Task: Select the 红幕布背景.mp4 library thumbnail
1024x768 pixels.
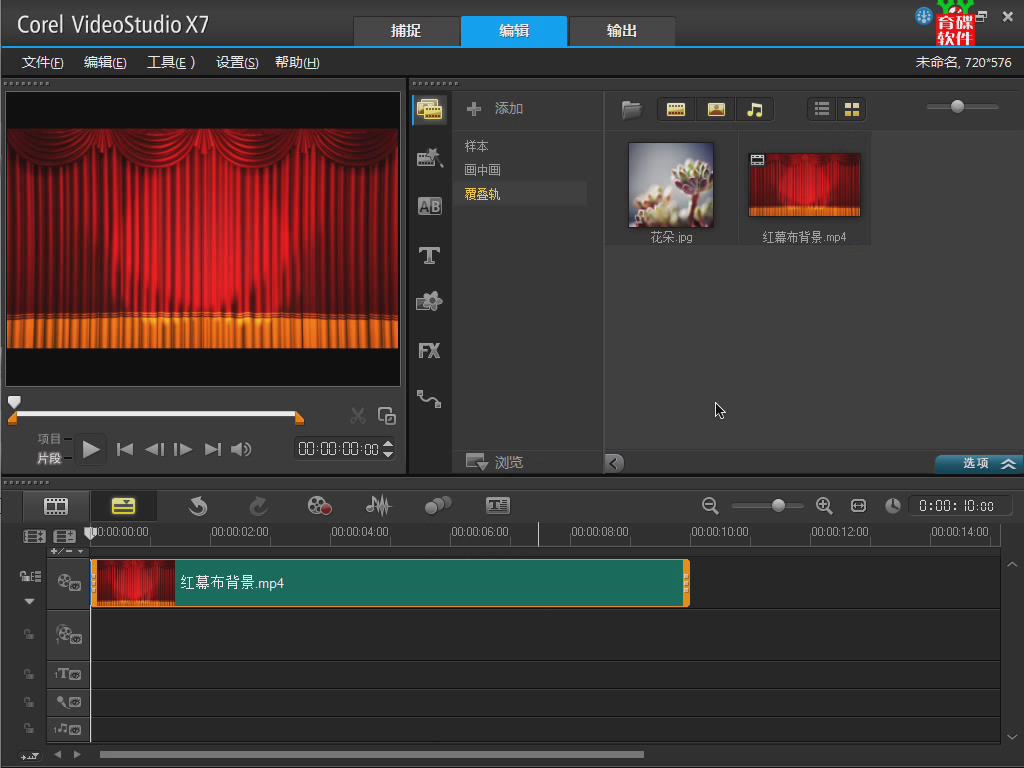Action: [804, 185]
